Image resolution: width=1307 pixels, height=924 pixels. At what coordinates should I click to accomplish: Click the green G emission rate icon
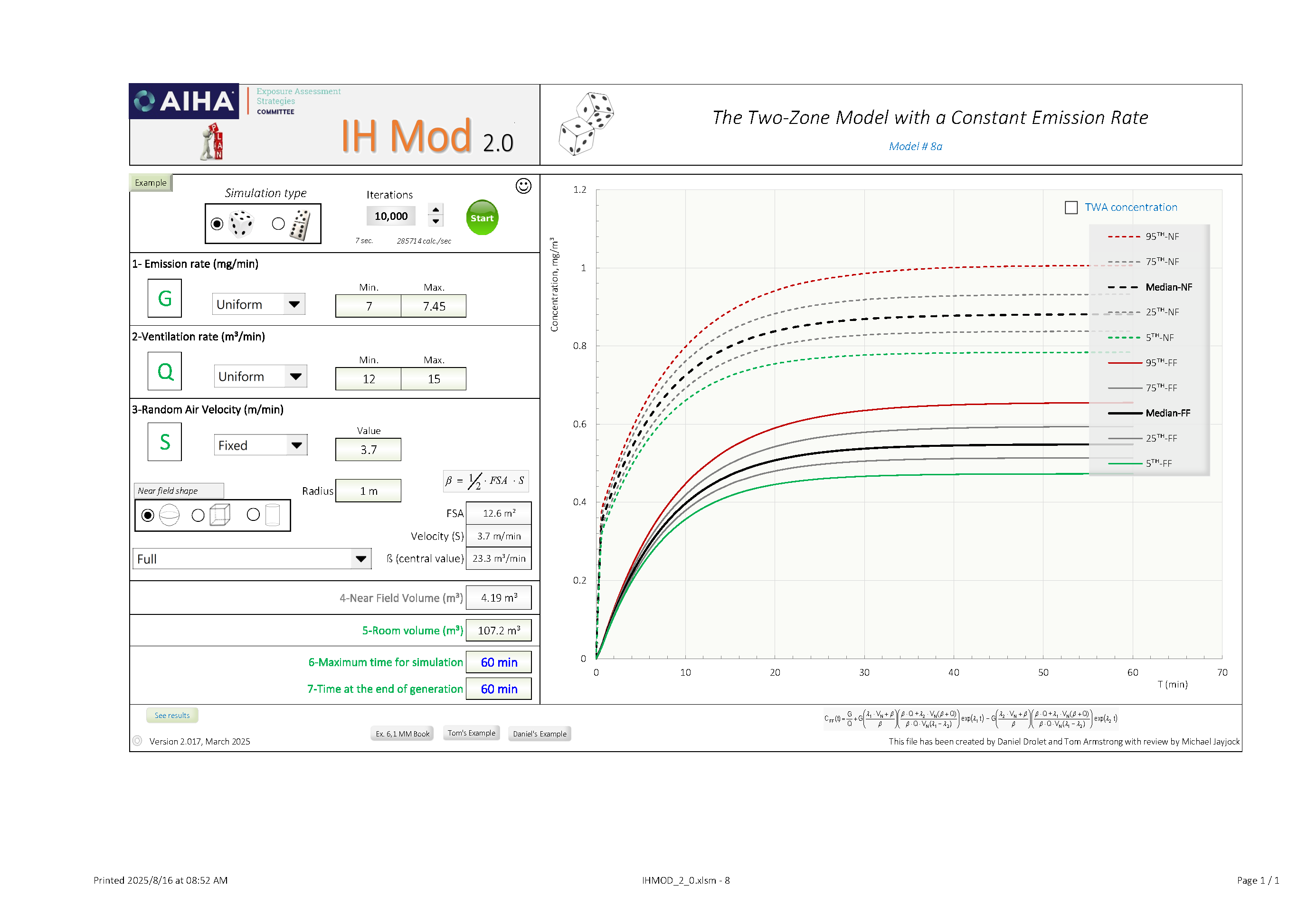(164, 298)
